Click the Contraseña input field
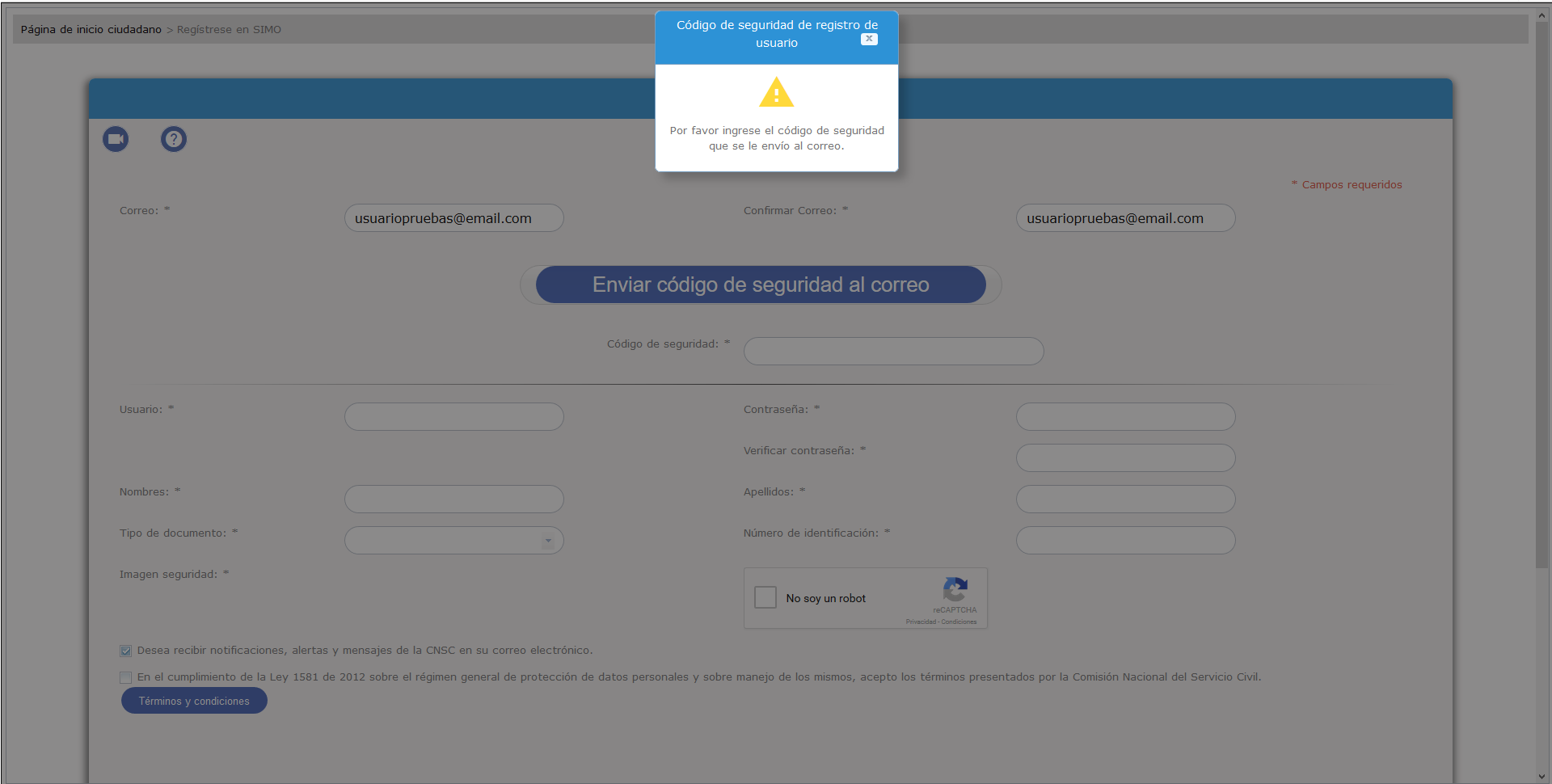The width and height of the screenshot is (1552, 784). [x=1125, y=417]
